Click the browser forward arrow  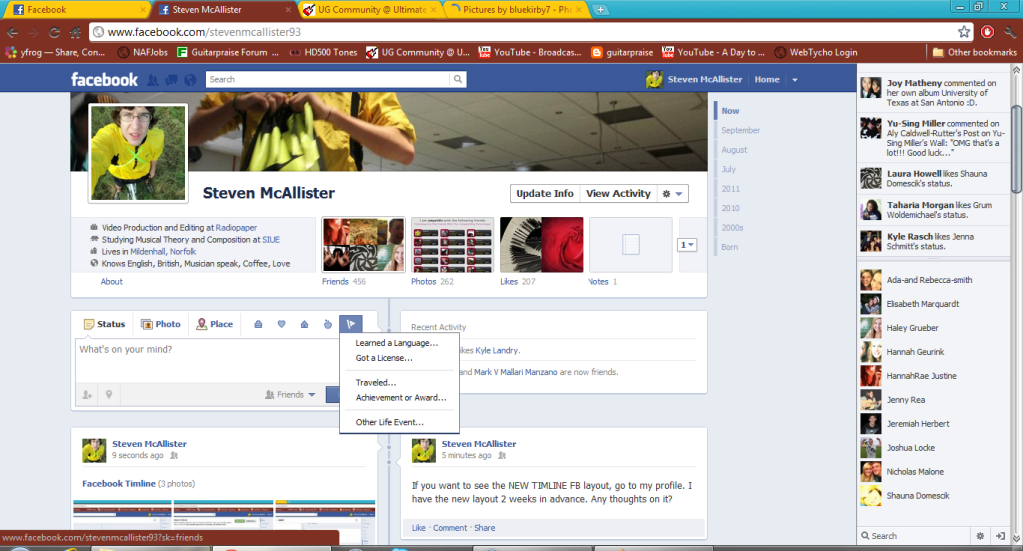(x=33, y=32)
